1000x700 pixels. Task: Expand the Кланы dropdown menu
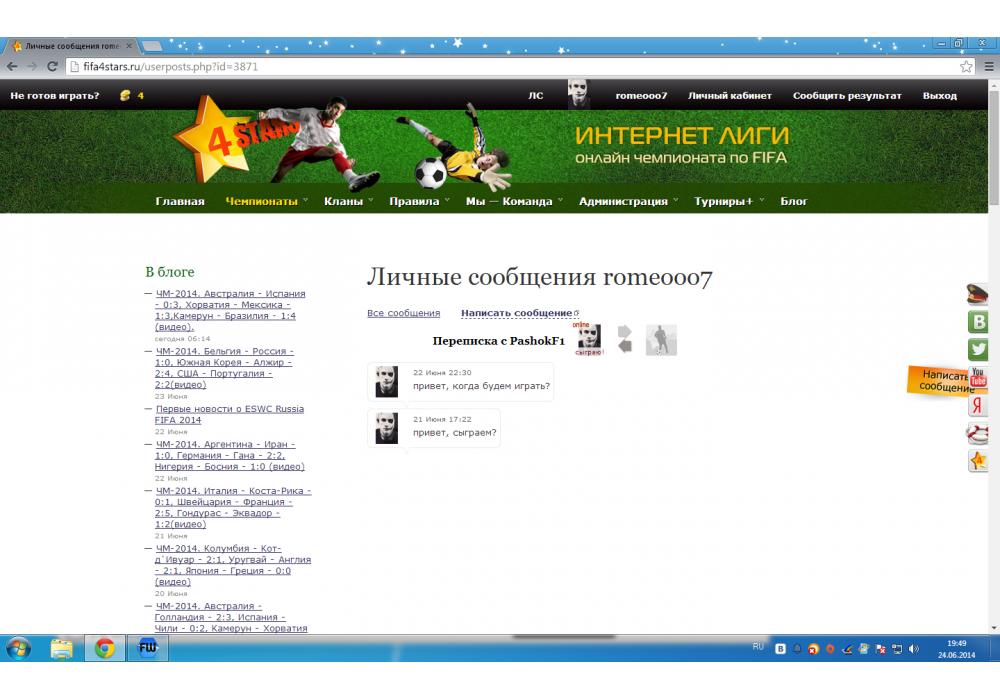coord(344,201)
